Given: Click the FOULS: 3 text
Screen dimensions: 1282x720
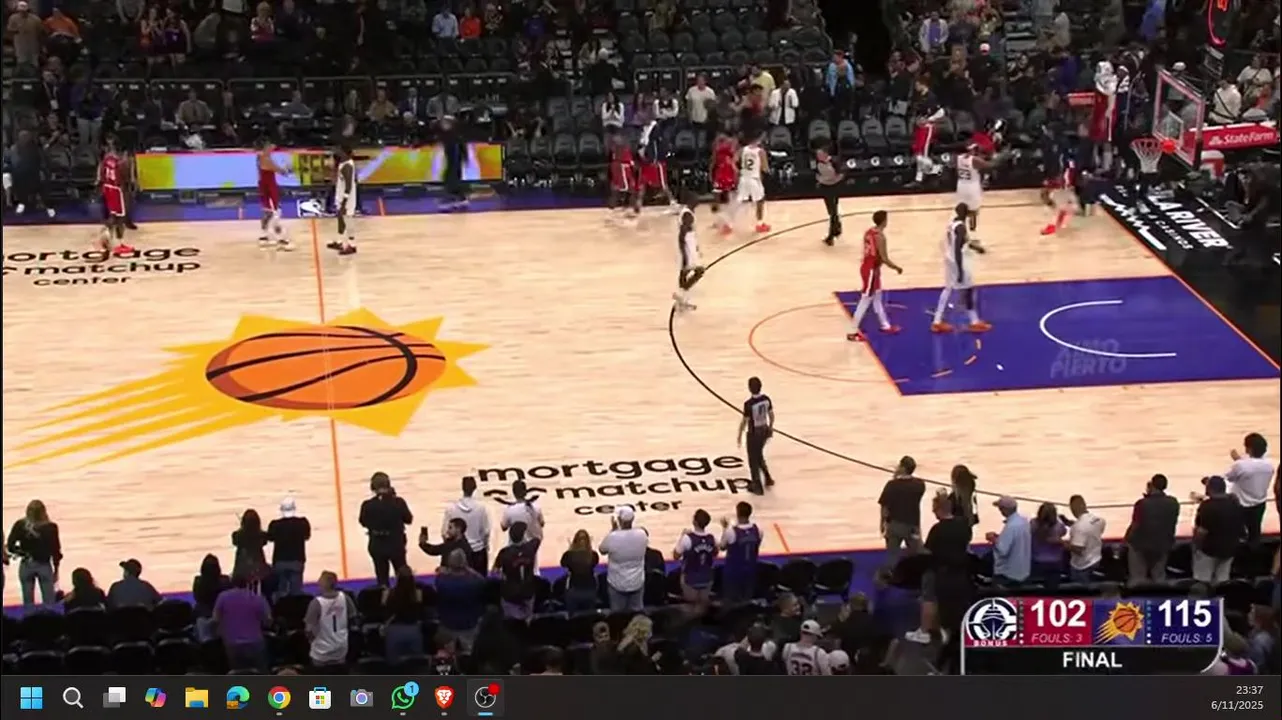Looking at the screenshot, I should 1057,637.
